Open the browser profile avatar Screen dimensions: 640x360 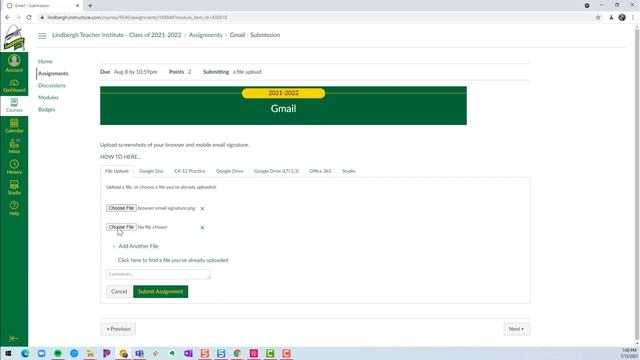(x=622, y=18)
